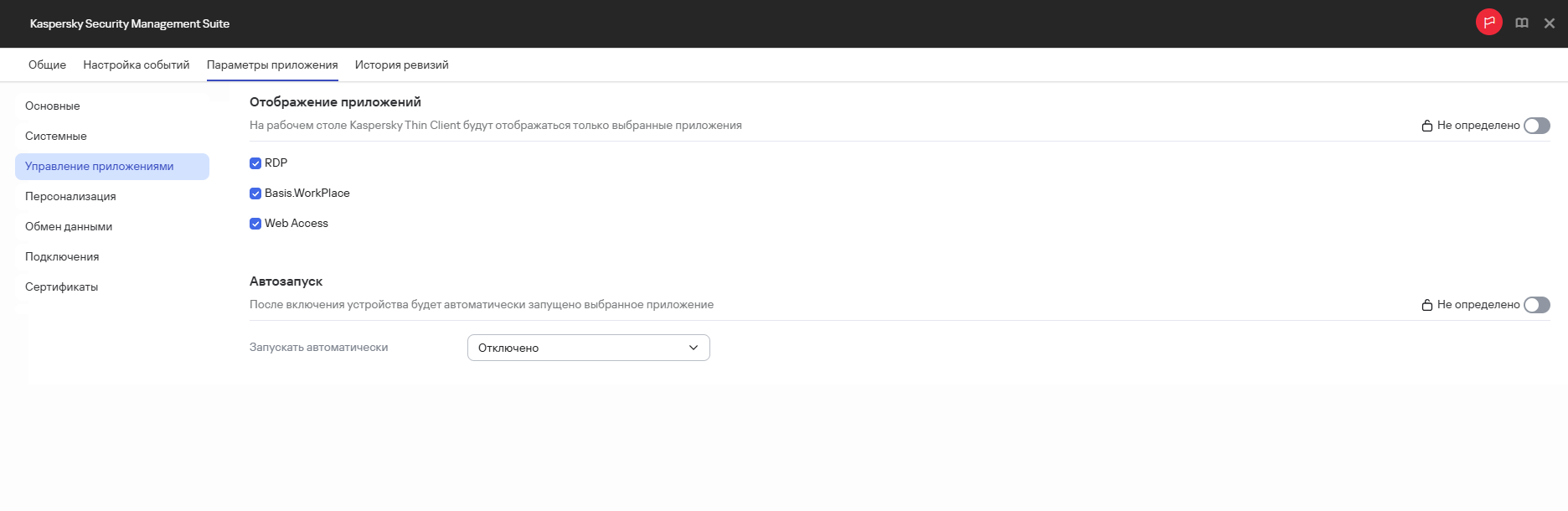Select Основные in the sidebar
Screen dimensions: 1568x511
click(x=53, y=106)
